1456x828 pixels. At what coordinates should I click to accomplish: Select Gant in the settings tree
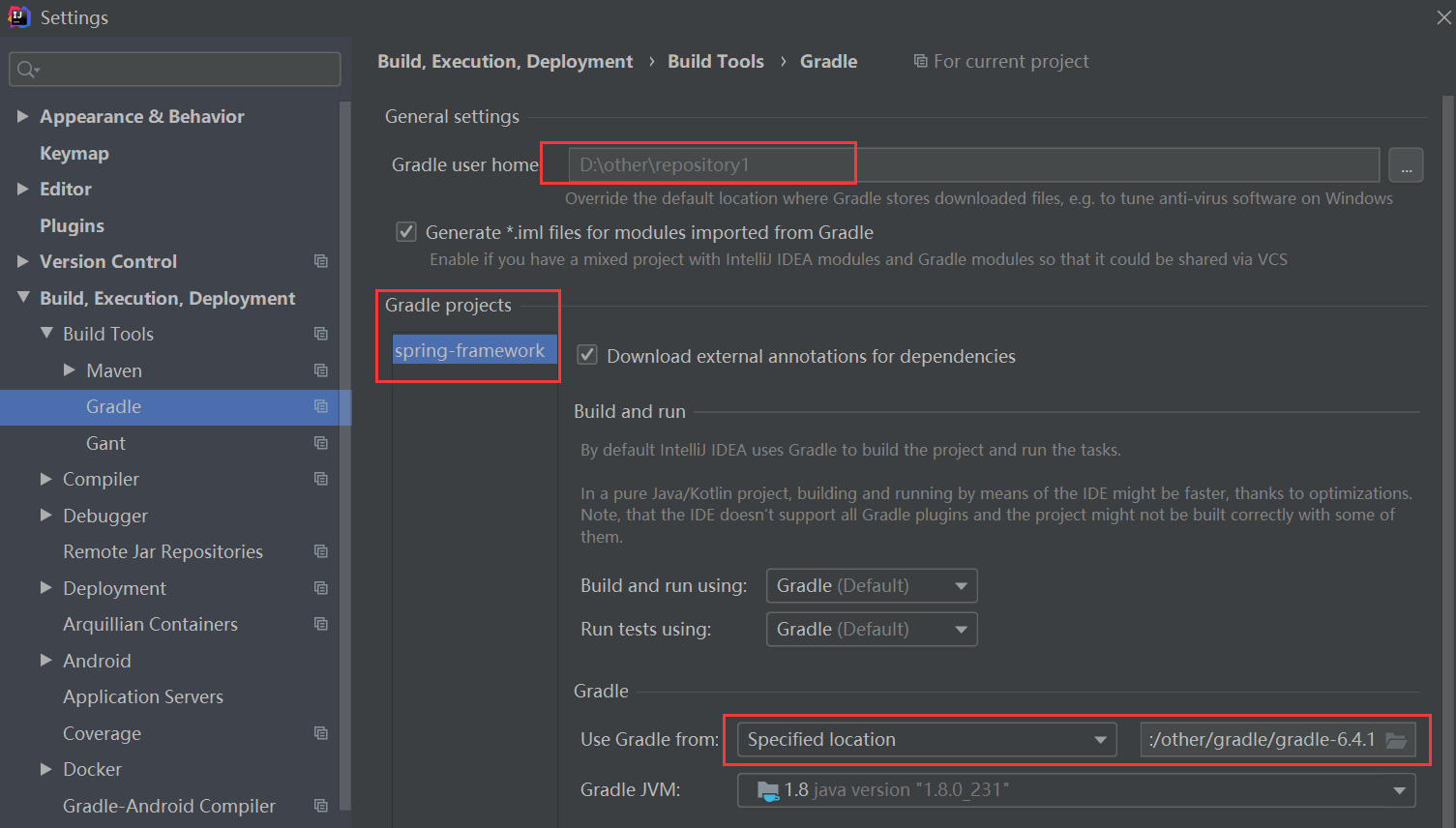(105, 443)
